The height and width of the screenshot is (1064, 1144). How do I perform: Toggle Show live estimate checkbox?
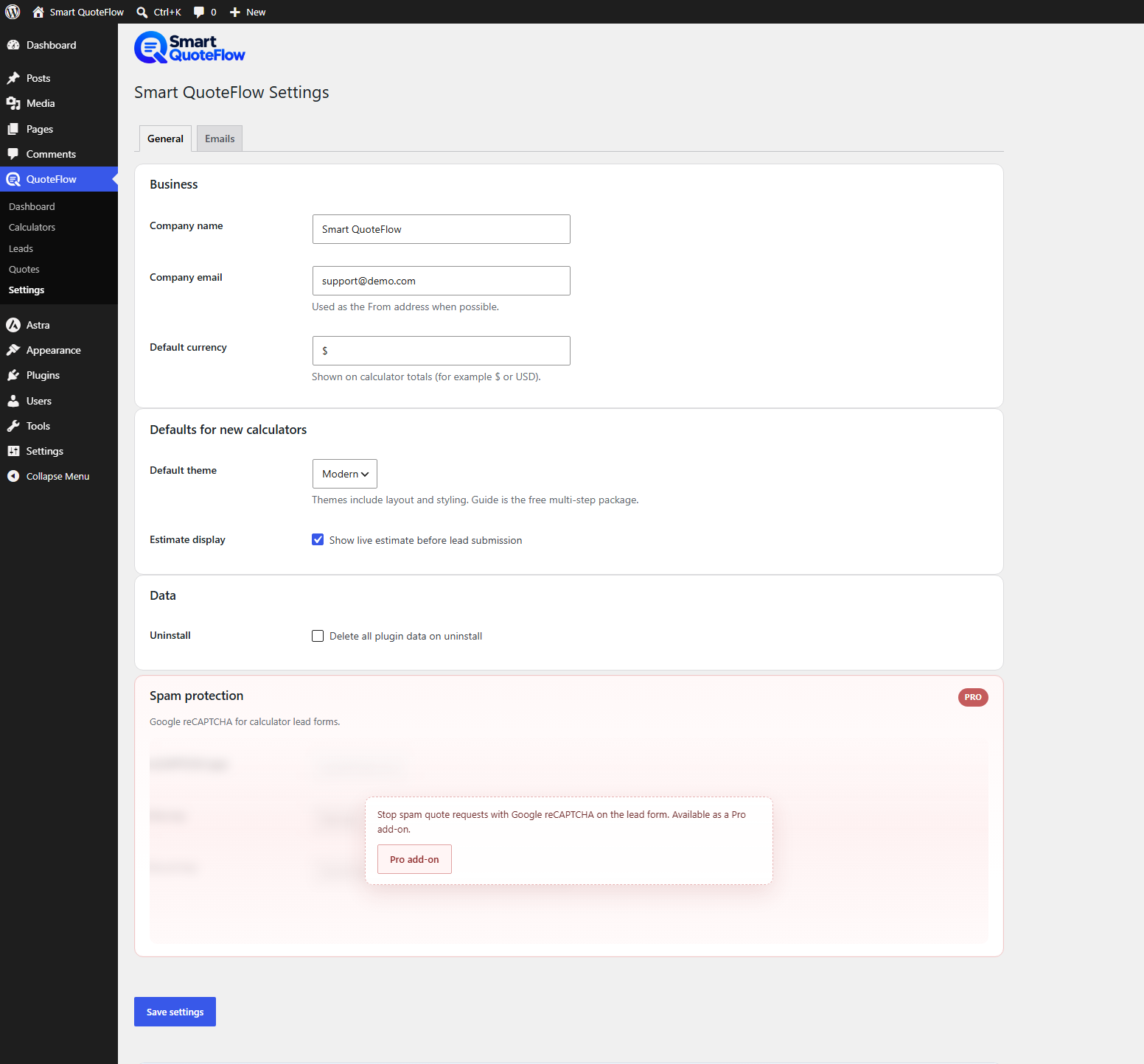318,539
